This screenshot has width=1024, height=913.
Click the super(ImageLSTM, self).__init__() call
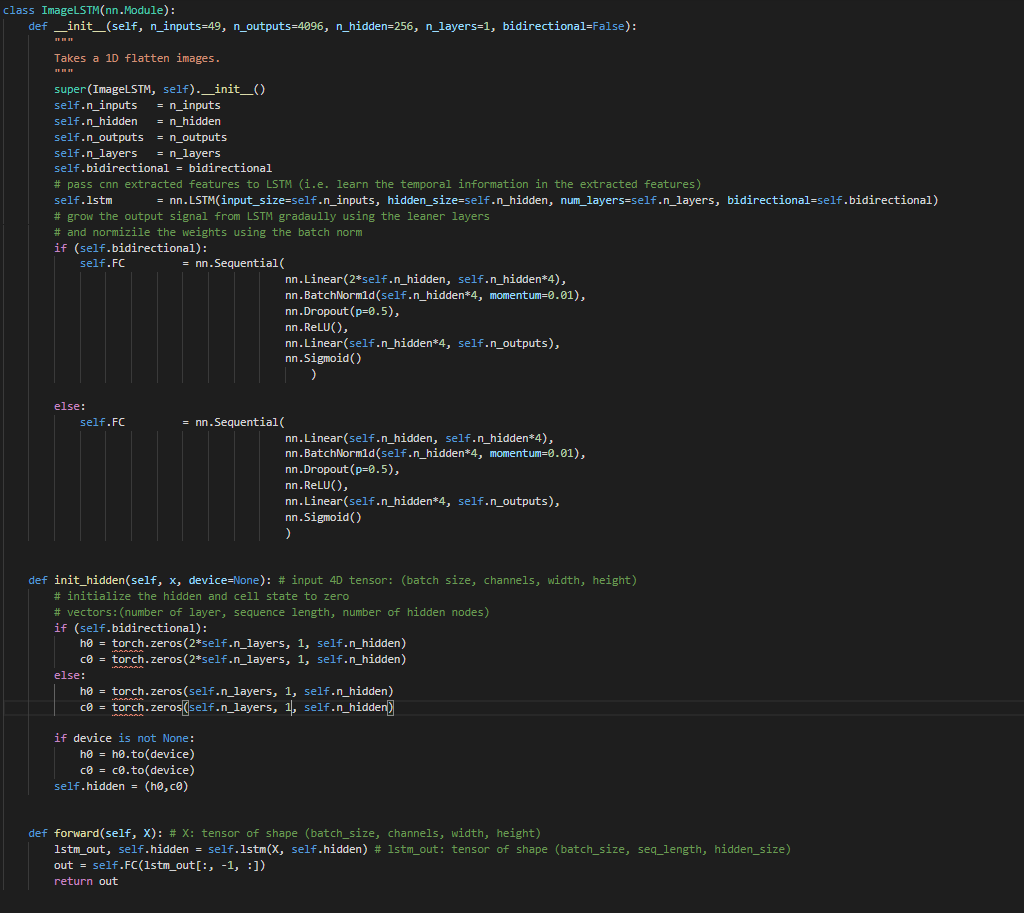(159, 89)
